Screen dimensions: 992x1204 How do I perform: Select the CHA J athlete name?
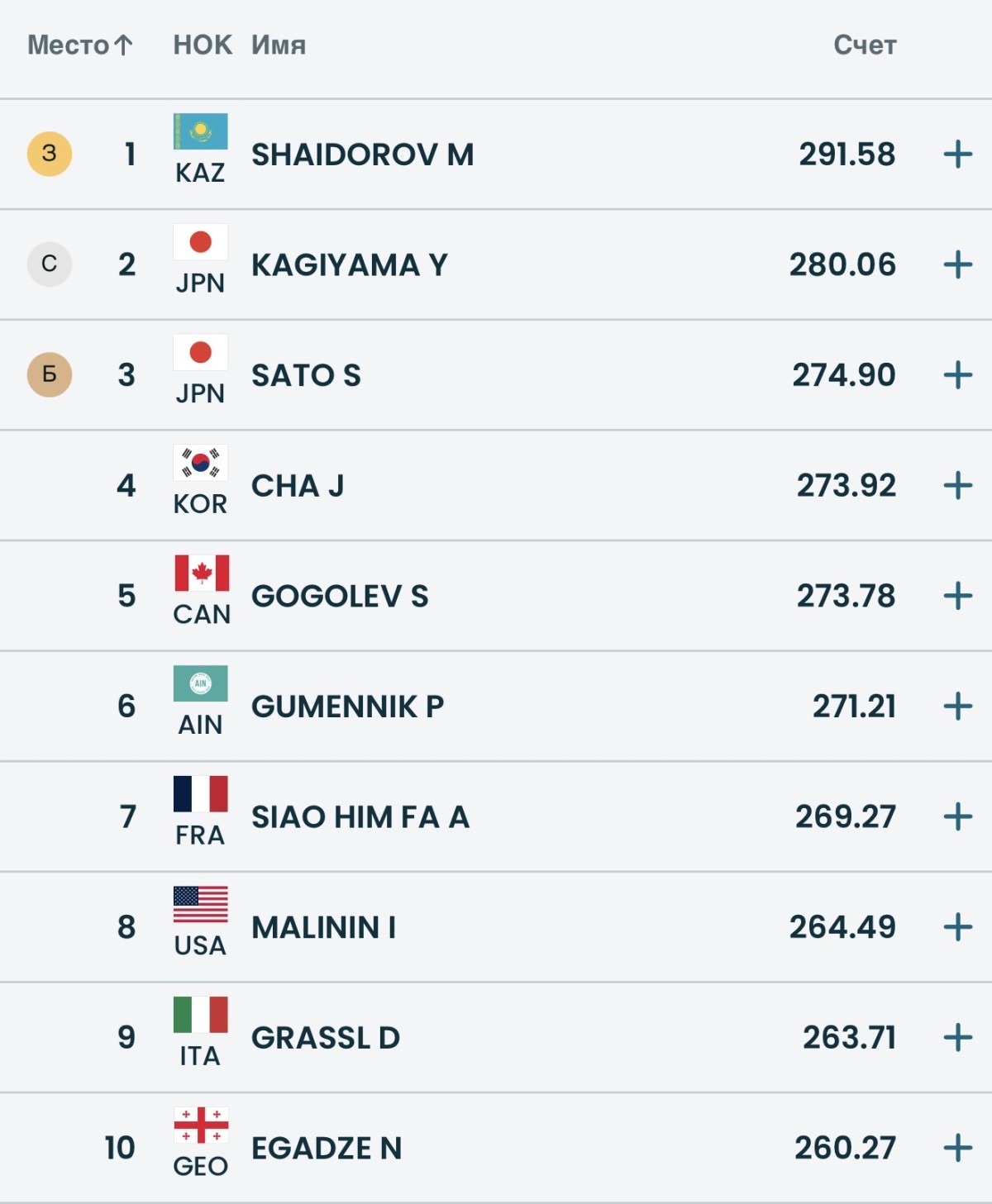(x=298, y=486)
